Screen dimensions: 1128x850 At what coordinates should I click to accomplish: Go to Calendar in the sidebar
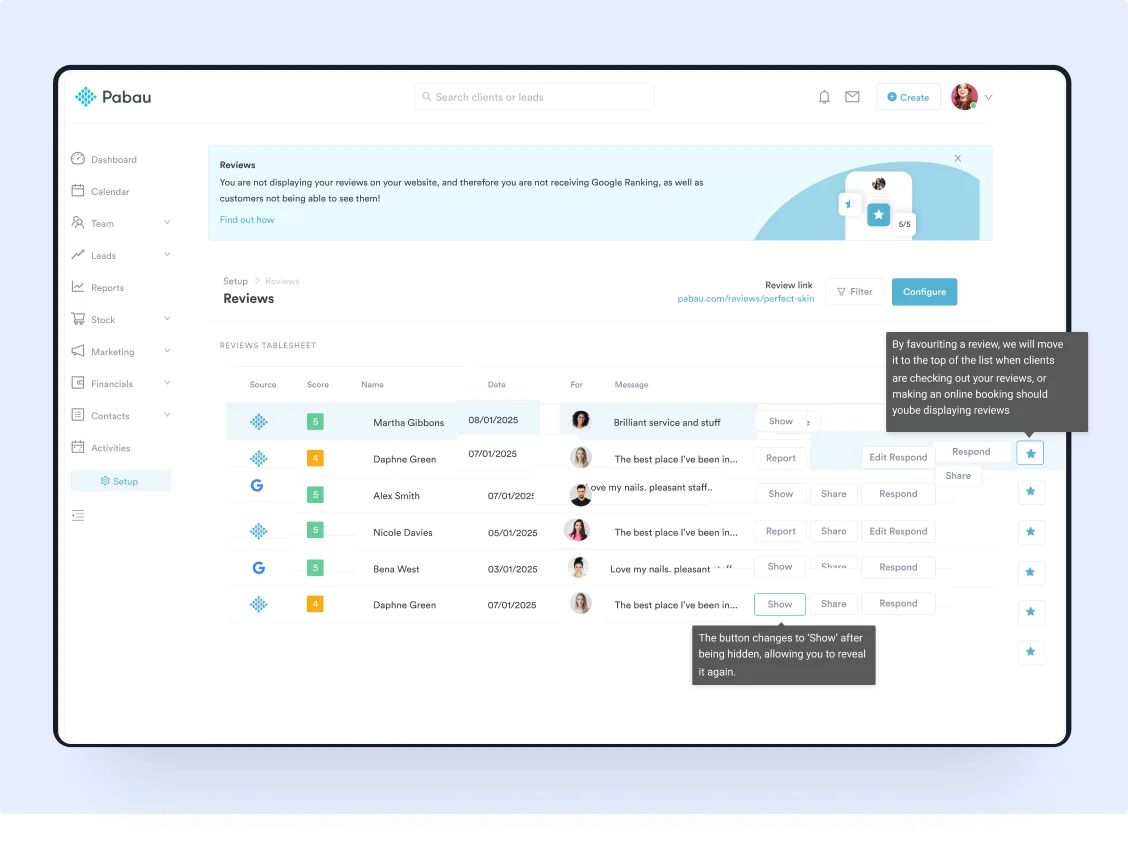[110, 192]
